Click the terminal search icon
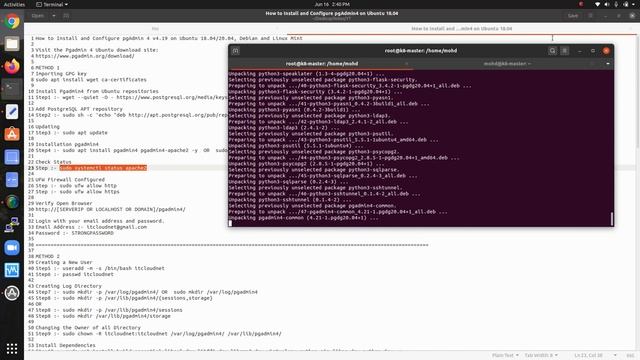The width and height of the screenshot is (640, 360). (x=552, y=51)
